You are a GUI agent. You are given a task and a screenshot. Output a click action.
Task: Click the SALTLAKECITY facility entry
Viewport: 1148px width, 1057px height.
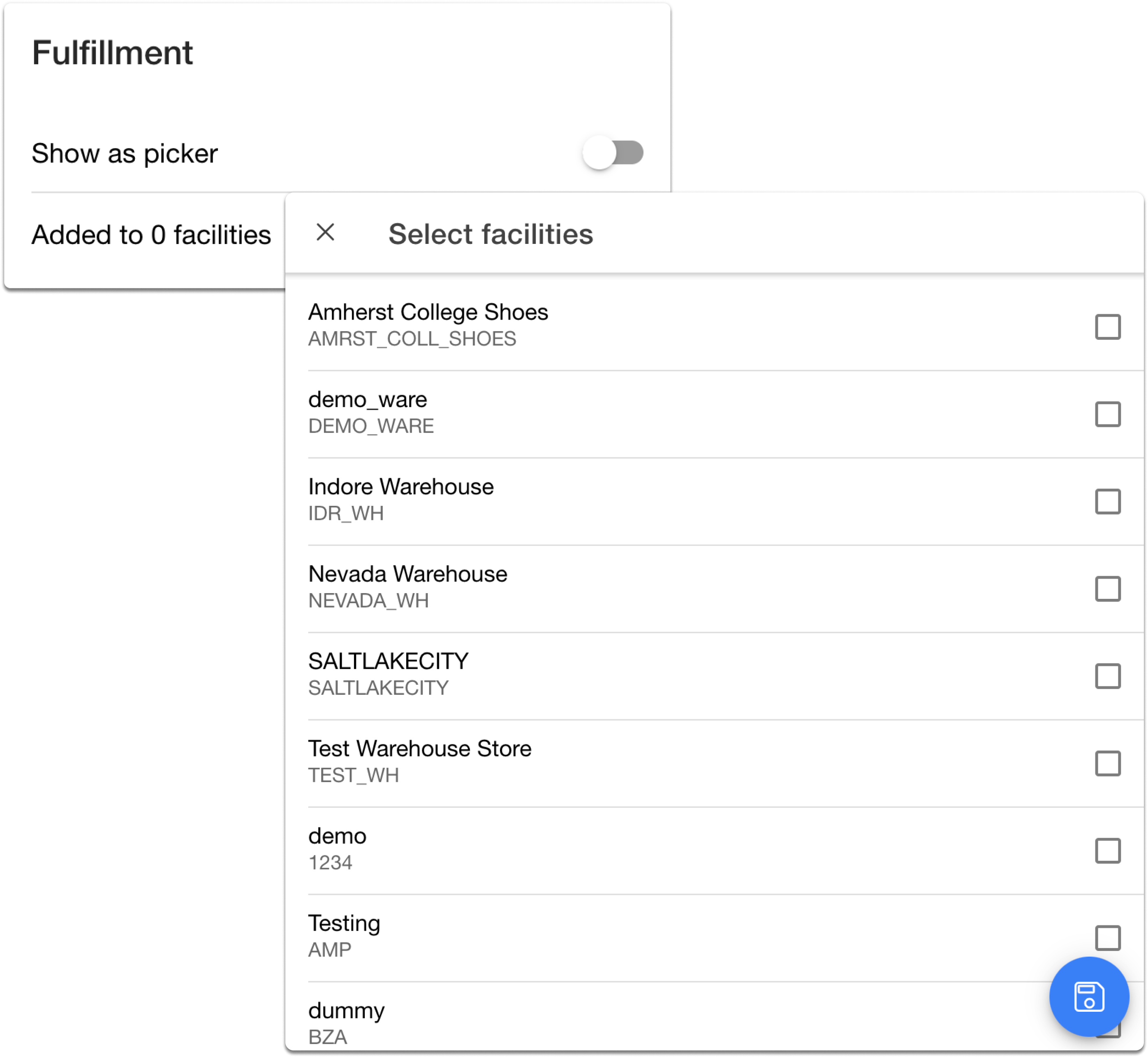pos(388,662)
